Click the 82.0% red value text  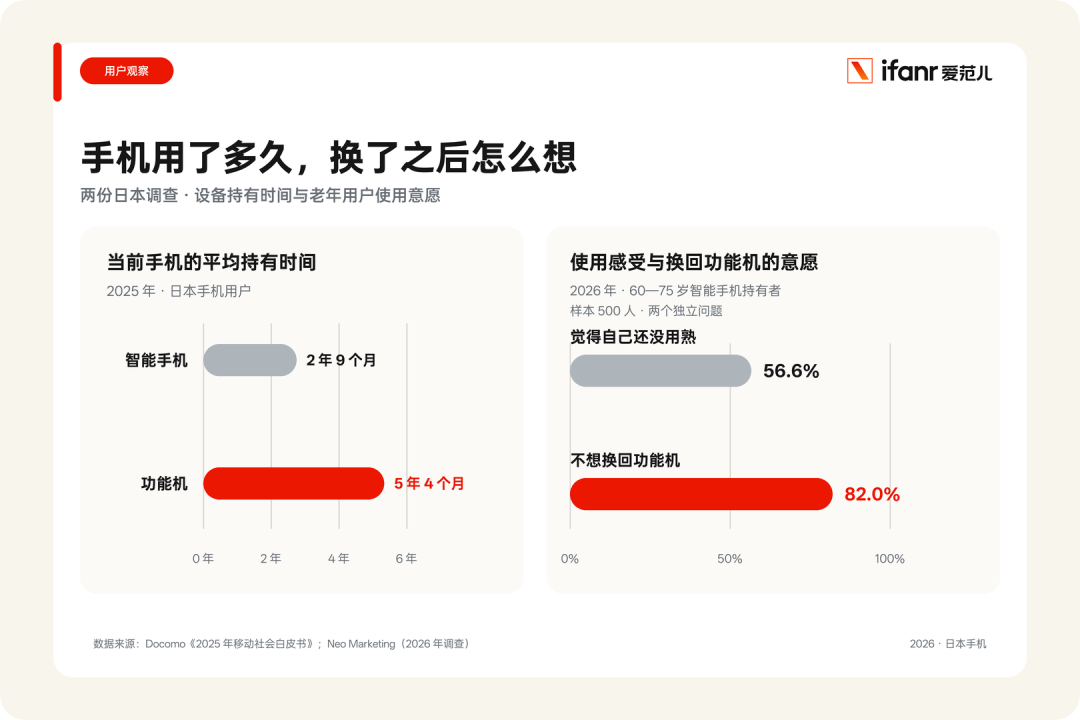coord(872,495)
